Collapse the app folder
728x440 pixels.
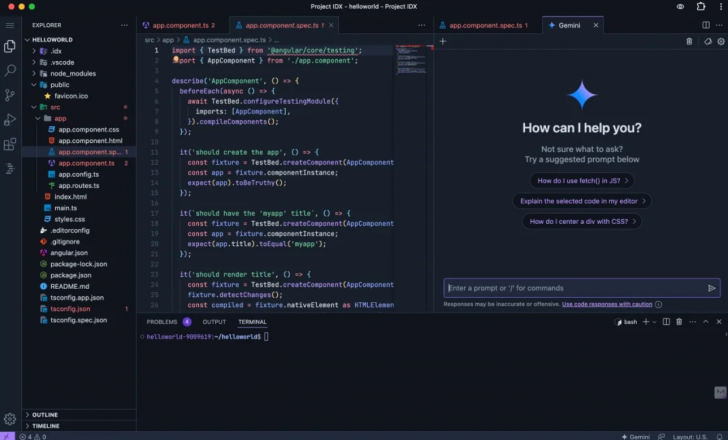pyautogui.click(x=38, y=118)
